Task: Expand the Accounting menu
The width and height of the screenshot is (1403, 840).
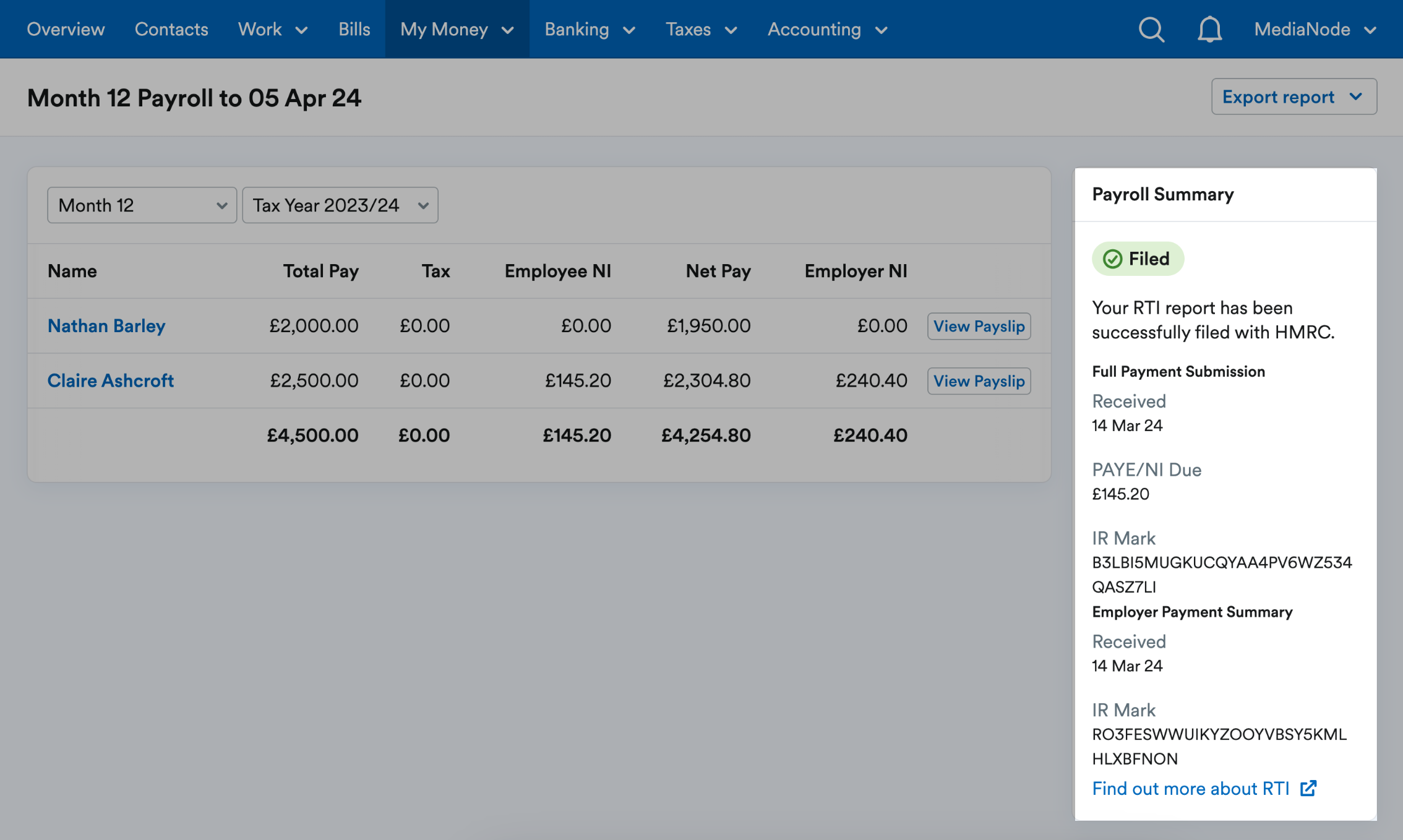Action: (x=828, y=29)
